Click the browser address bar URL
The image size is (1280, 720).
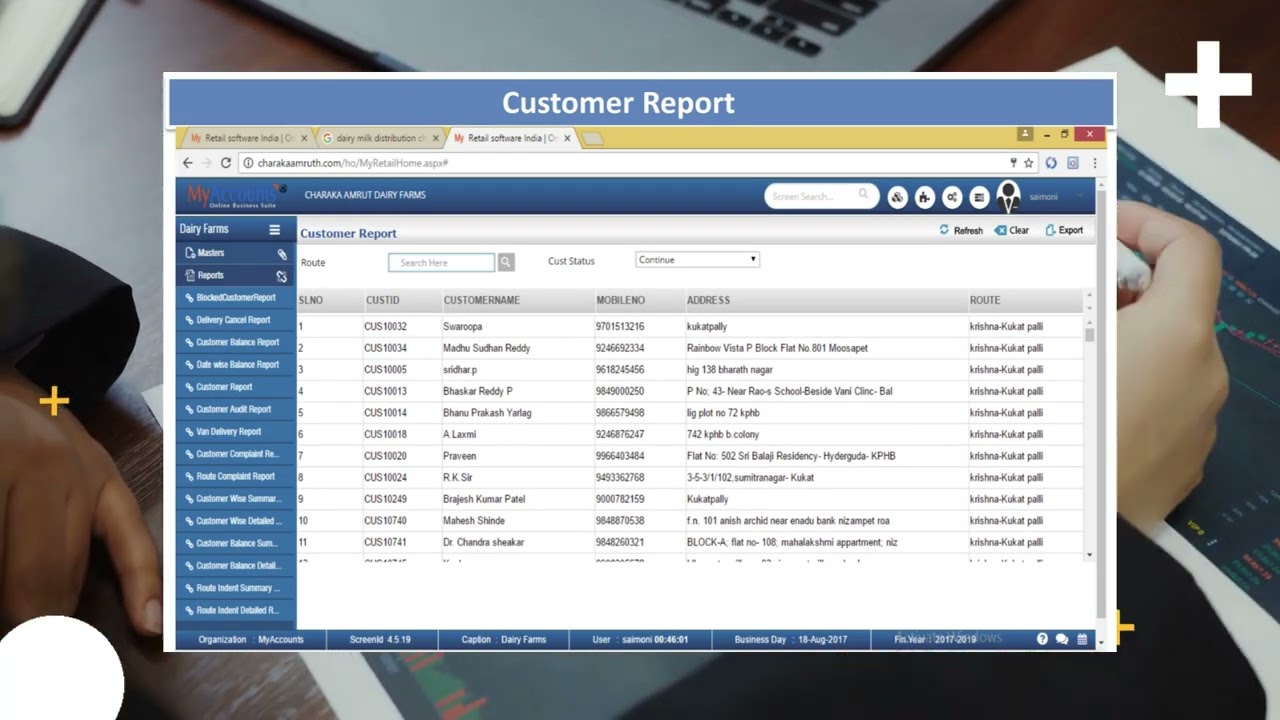[x=352, y=163]
